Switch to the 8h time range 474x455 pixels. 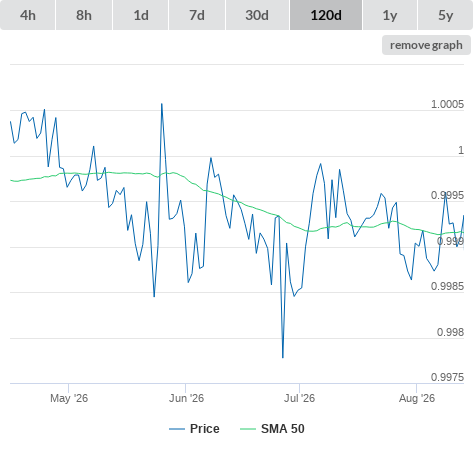pyautogui.click(x=84, y=15)
